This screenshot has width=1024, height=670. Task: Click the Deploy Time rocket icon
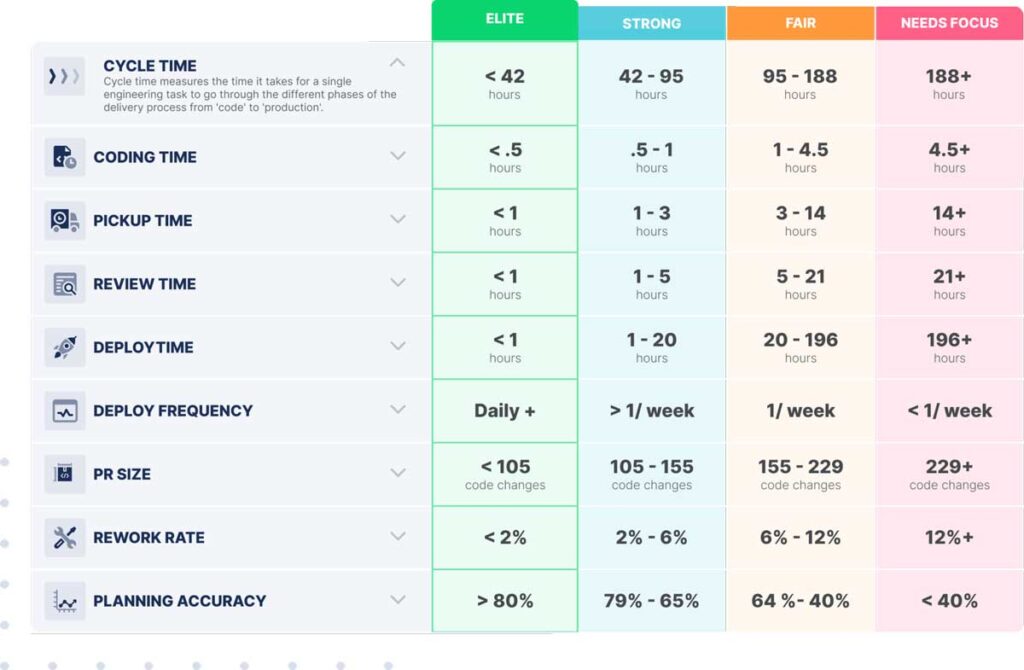65,347
